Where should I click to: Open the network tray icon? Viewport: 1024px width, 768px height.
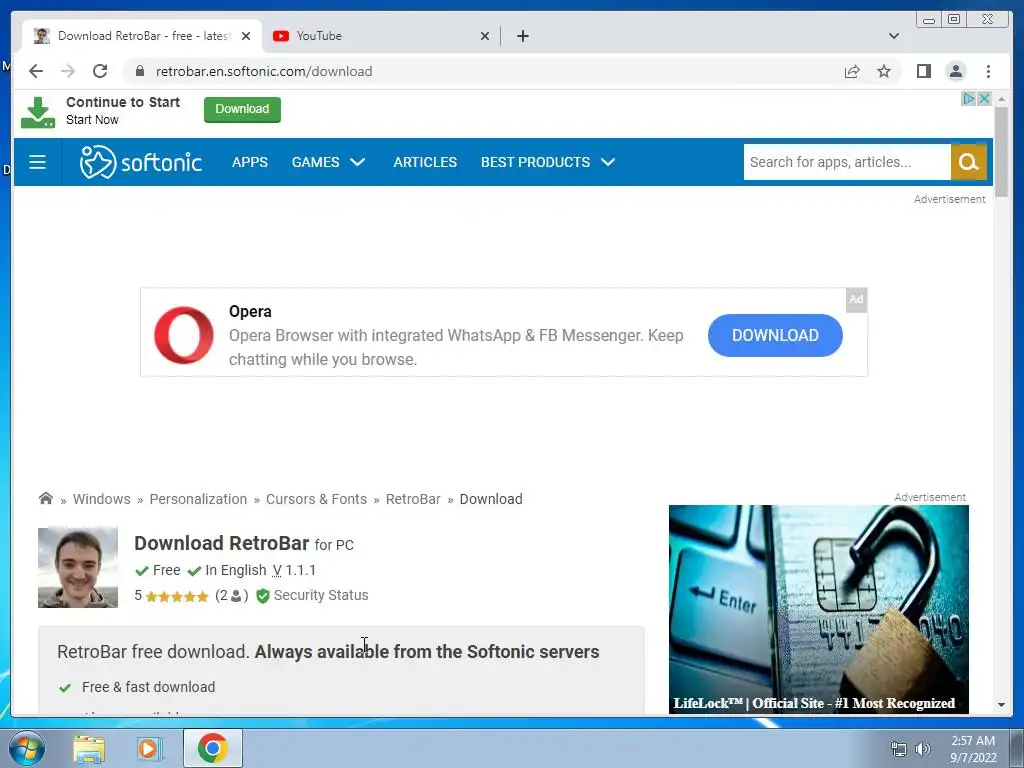coord(899,749)
